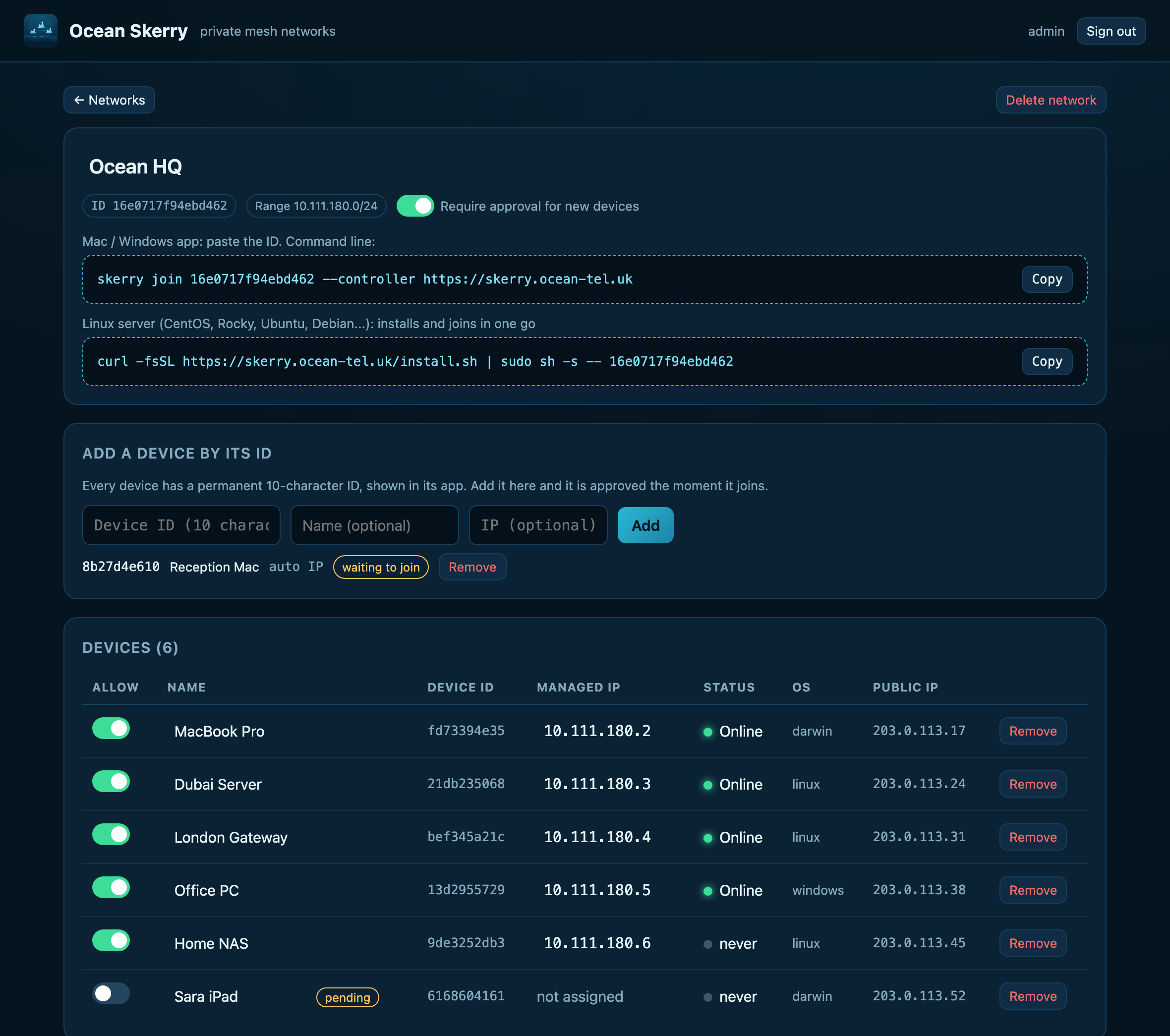Copy the curl install command

click(1047, 362)
